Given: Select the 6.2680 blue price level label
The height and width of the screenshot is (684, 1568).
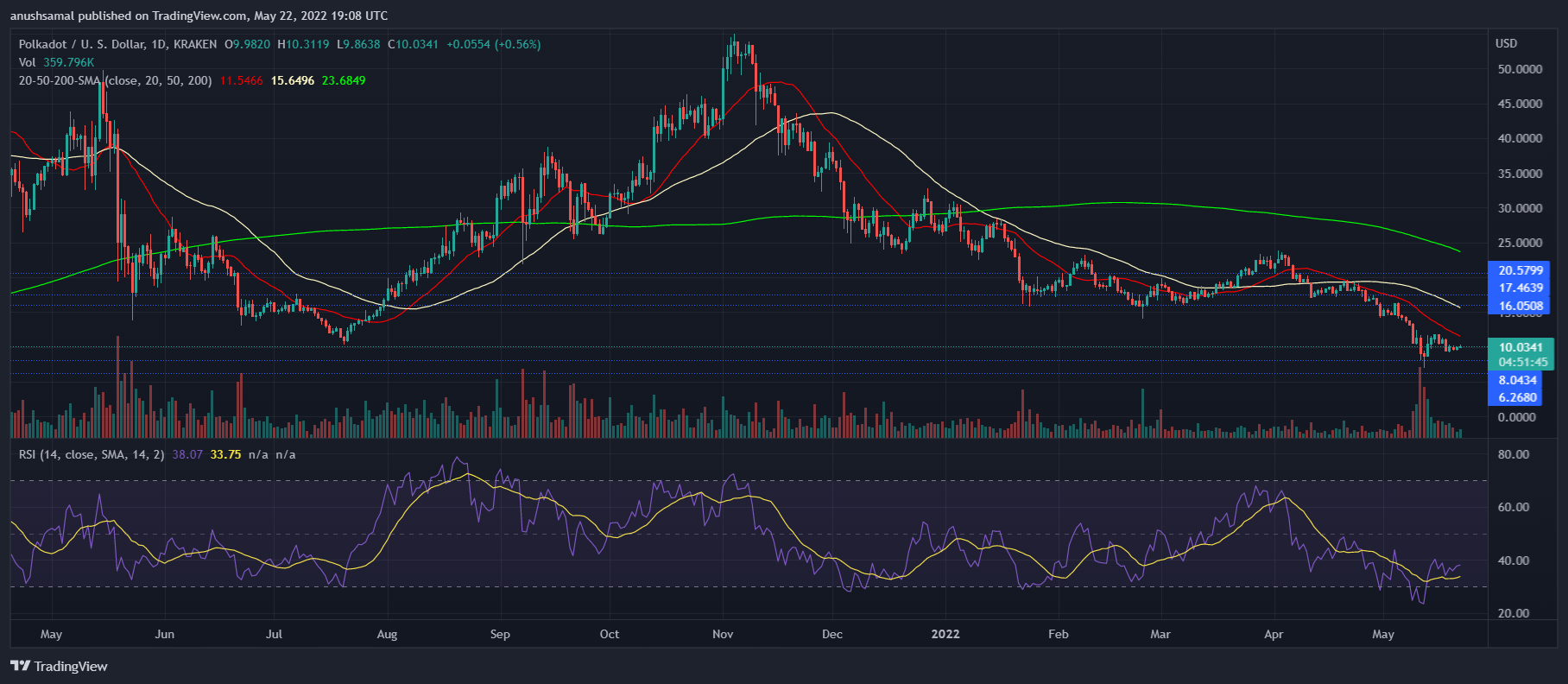Looking at the screenshot, I should 1517,397.
